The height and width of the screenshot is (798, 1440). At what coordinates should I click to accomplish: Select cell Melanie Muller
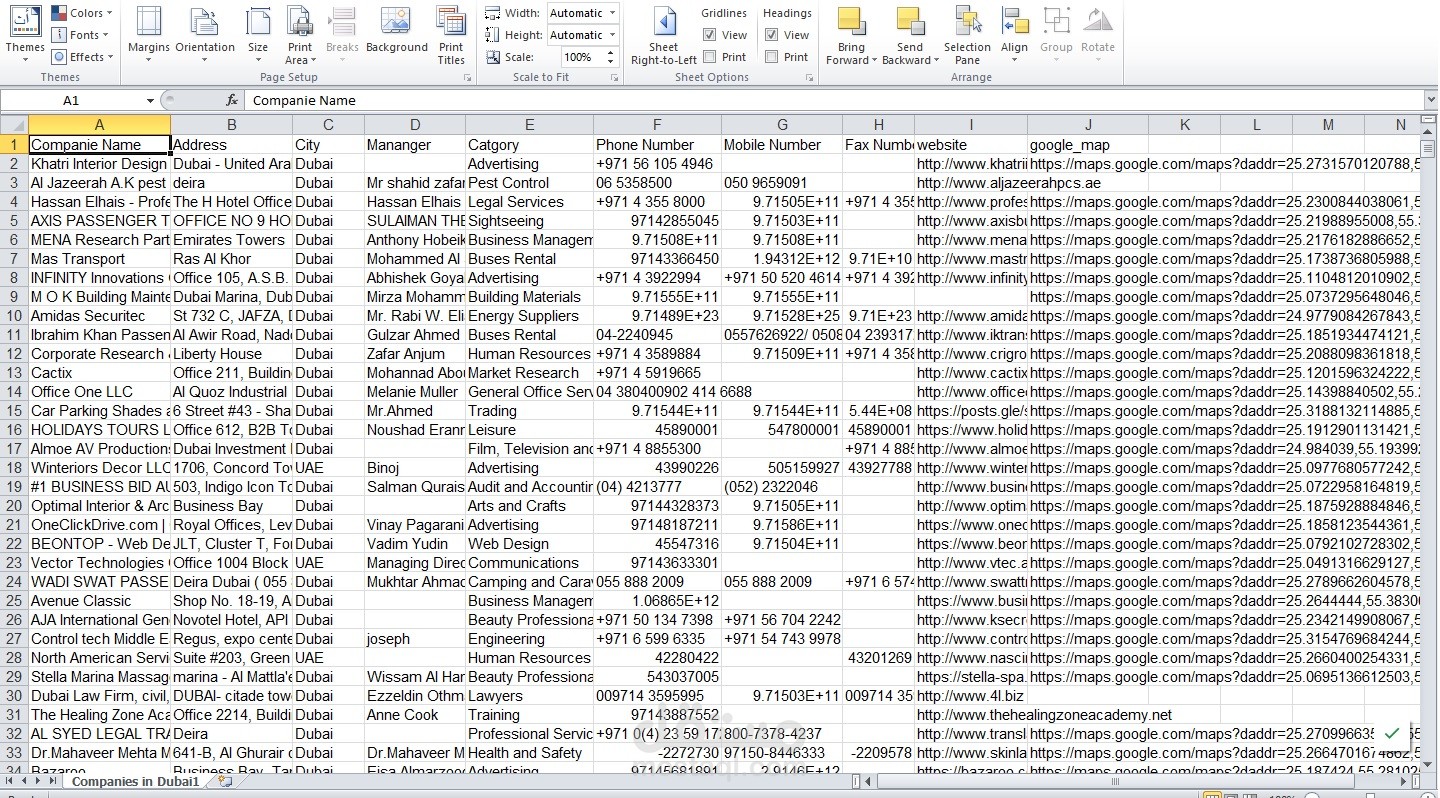(415, 392)
